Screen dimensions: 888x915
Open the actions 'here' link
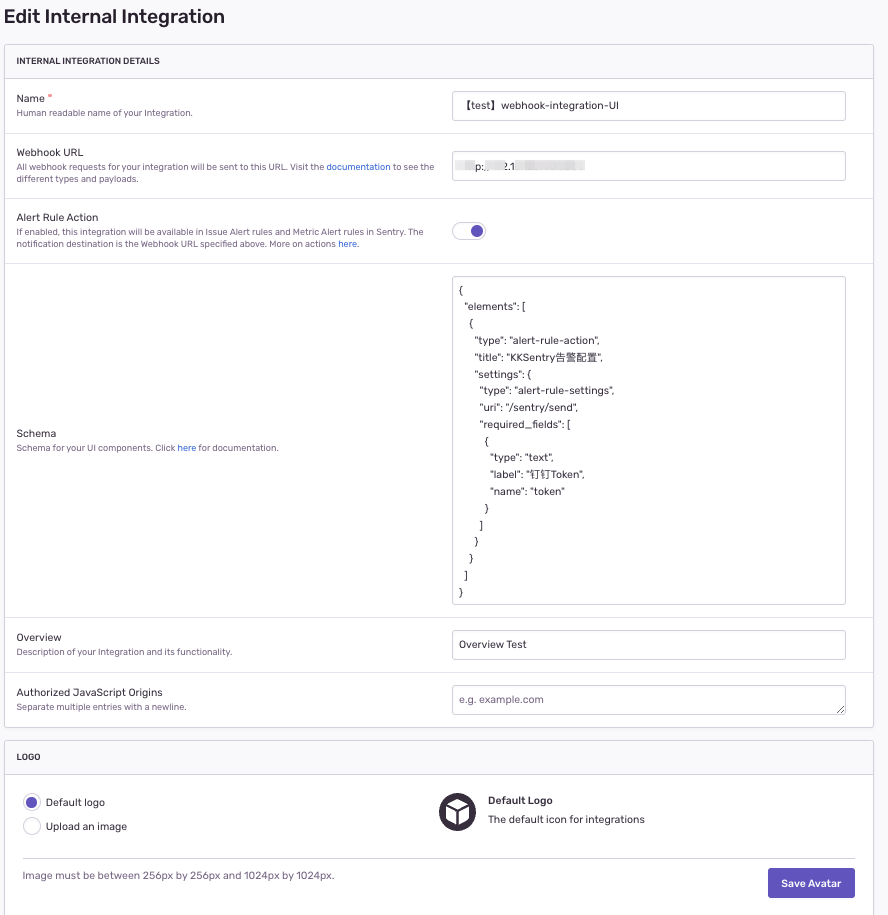coord(347,244)
